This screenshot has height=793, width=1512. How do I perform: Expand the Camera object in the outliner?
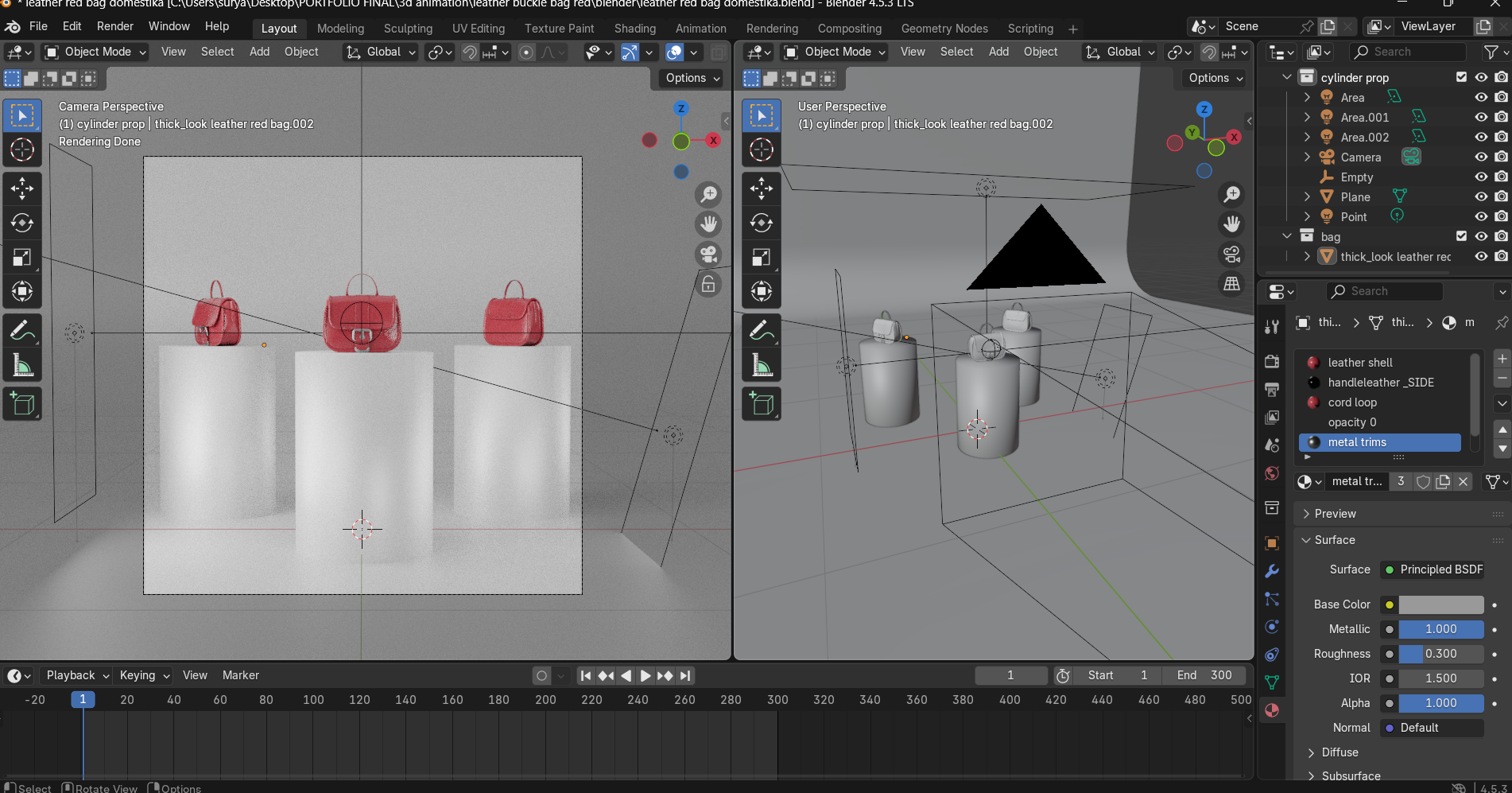[x=1306, y=157]
